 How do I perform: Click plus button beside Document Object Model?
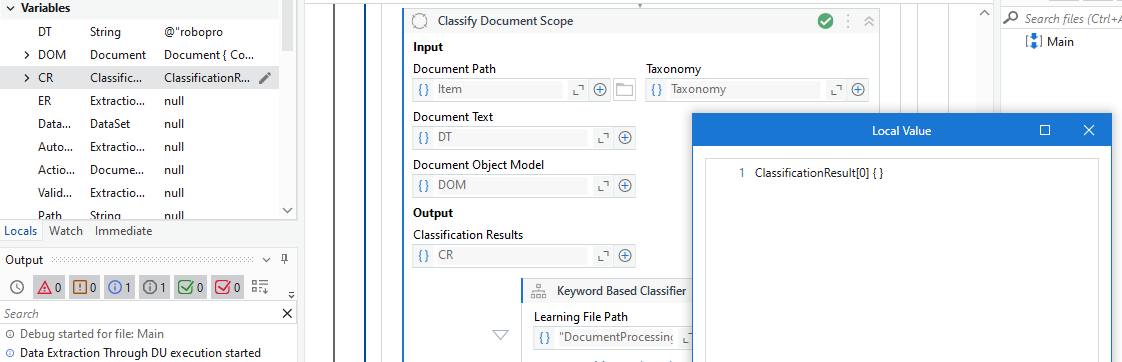tap(625, 185)
